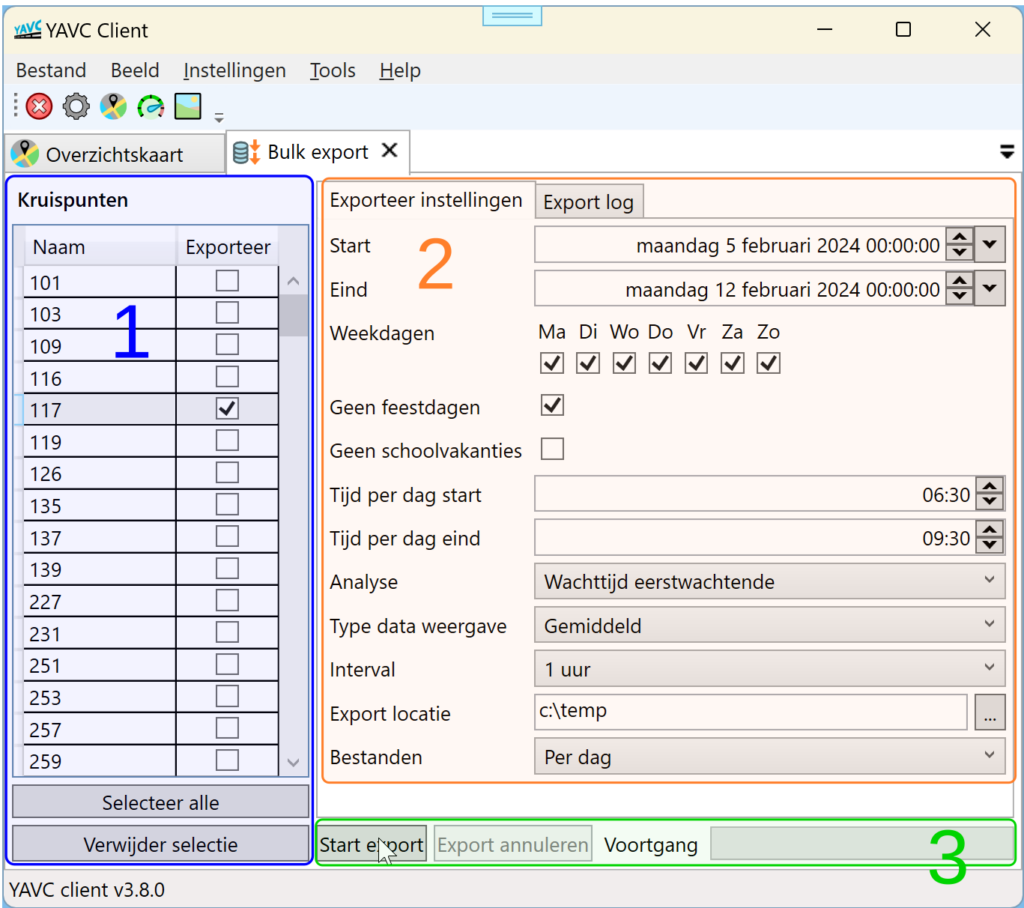Check the Exporteer box for row 135
The image size is (1024, 908).
(227, 505)
